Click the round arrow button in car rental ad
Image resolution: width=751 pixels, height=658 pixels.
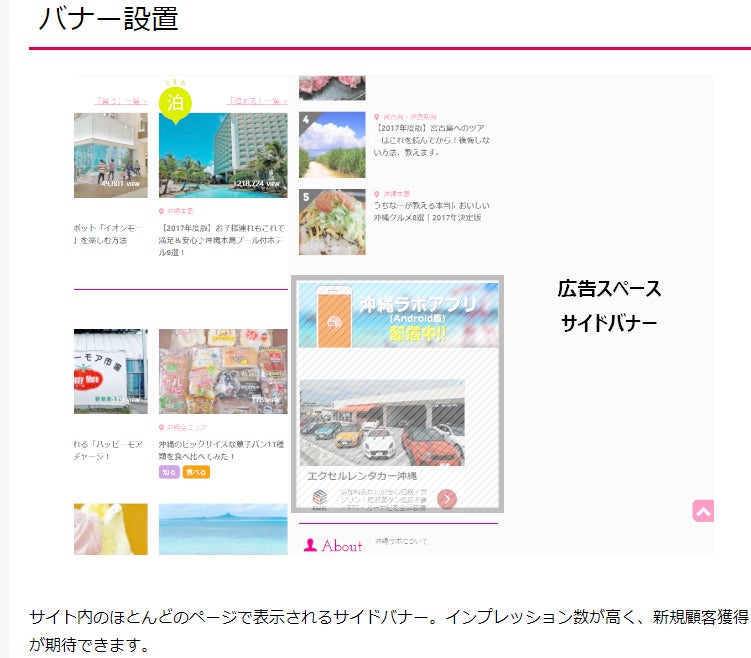click(447, 498)
